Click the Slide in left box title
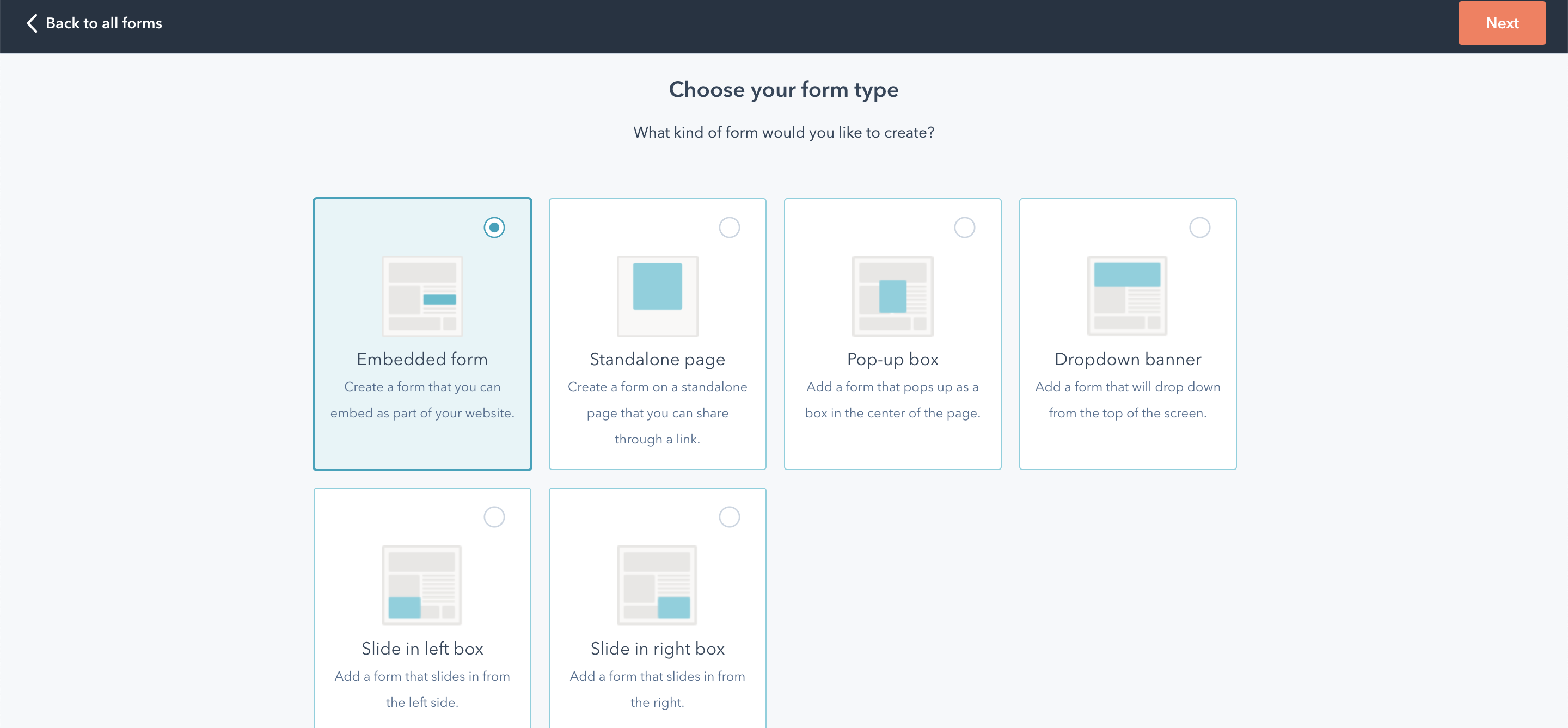1568x728 pixels. tap(422, 649)
